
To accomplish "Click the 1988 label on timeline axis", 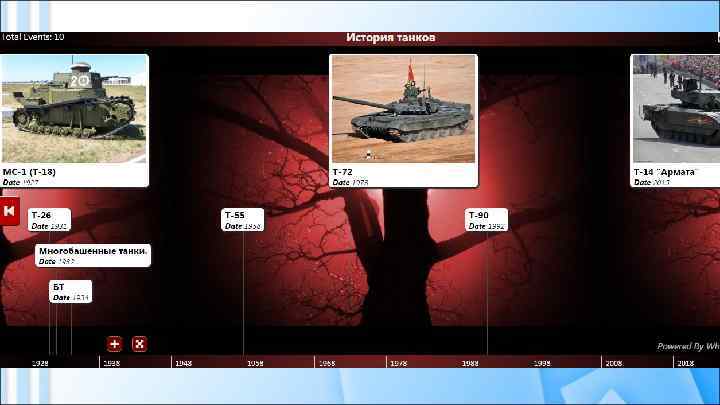I will click(470, 363).
